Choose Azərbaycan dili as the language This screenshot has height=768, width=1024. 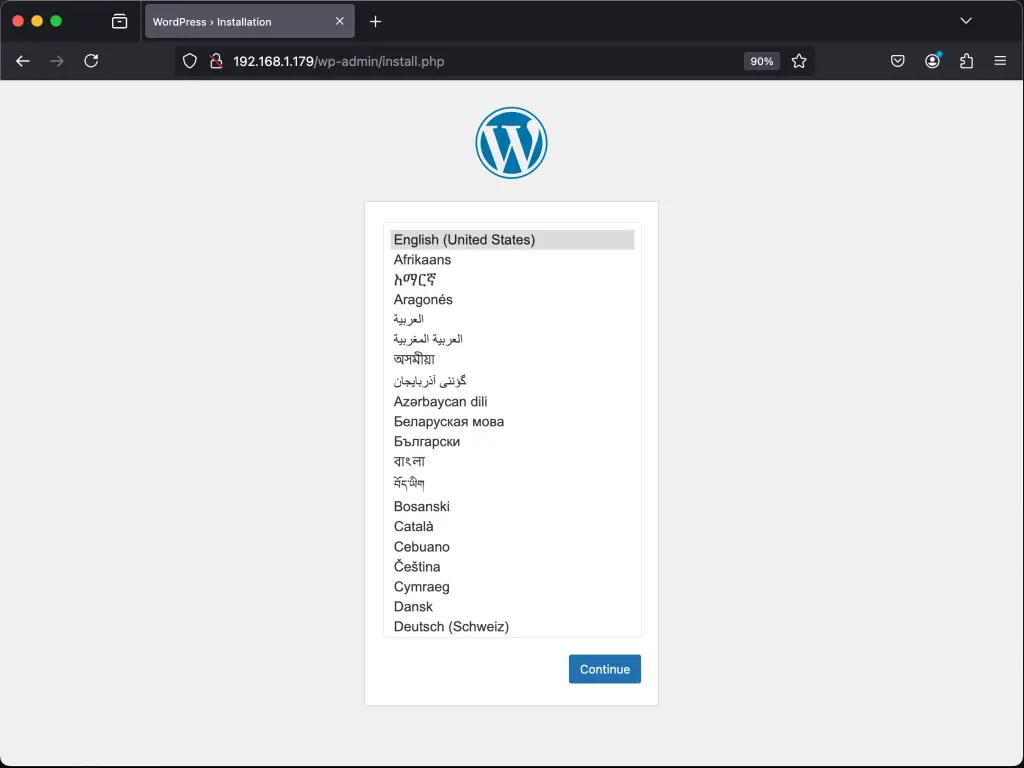(440, 401)
